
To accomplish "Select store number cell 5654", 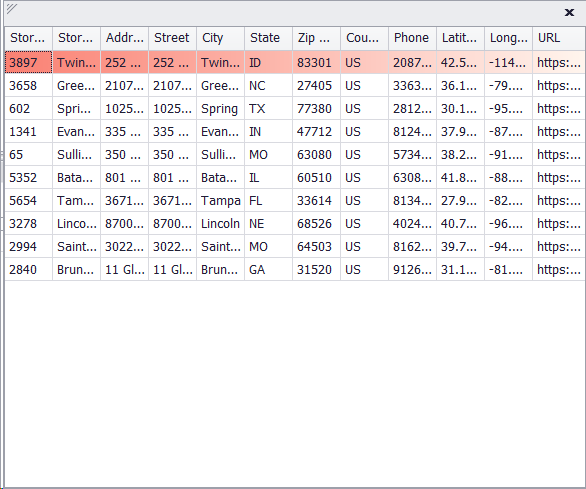I will [28, 201].
